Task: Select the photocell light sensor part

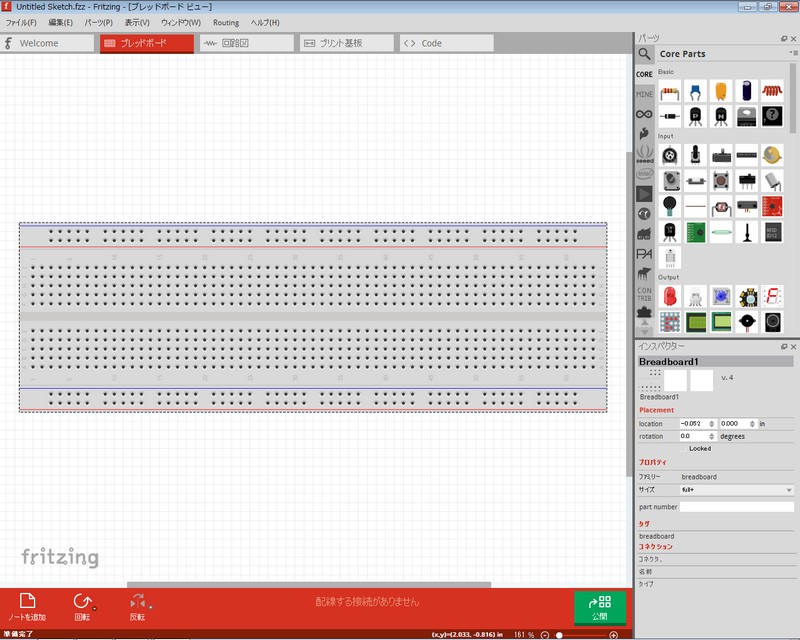Action: [x=720, y=207]
